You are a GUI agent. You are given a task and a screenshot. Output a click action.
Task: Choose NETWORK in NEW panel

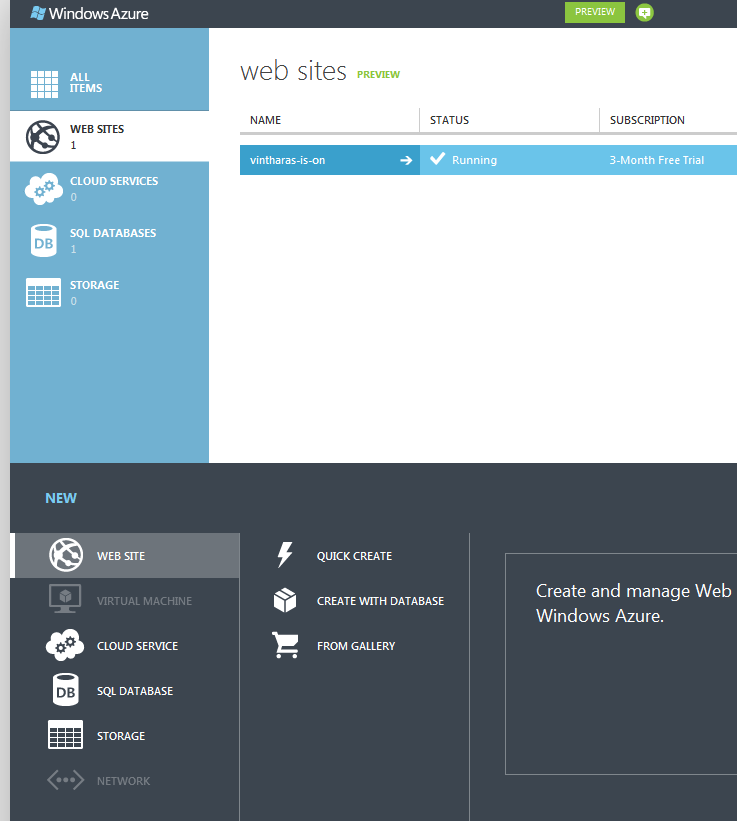pyautogui.click(x=123, y=781)
